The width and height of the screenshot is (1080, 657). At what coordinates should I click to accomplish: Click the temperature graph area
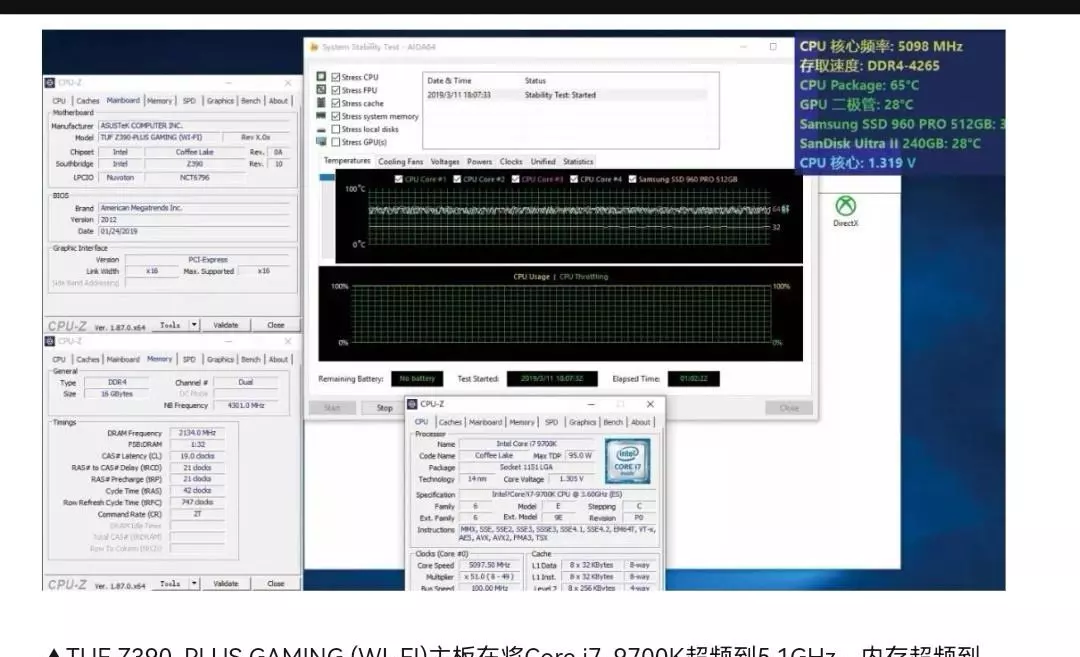[x=568, y=217]
